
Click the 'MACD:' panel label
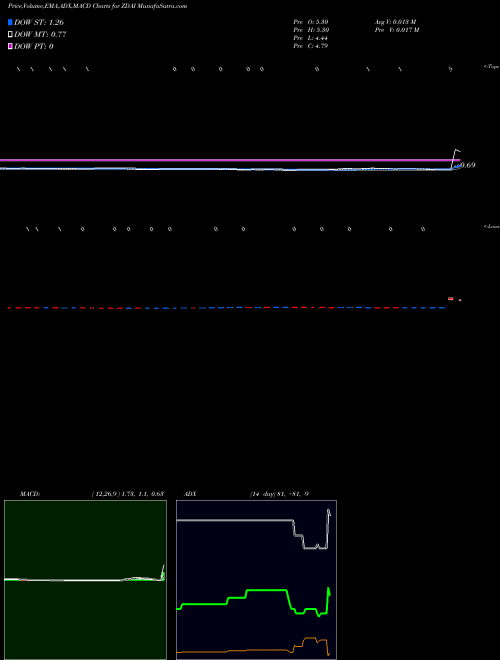30,494
